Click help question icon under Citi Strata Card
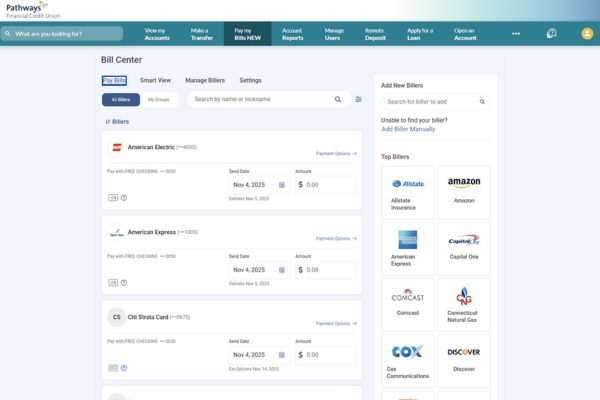600x400 pixels. (124, 368)
